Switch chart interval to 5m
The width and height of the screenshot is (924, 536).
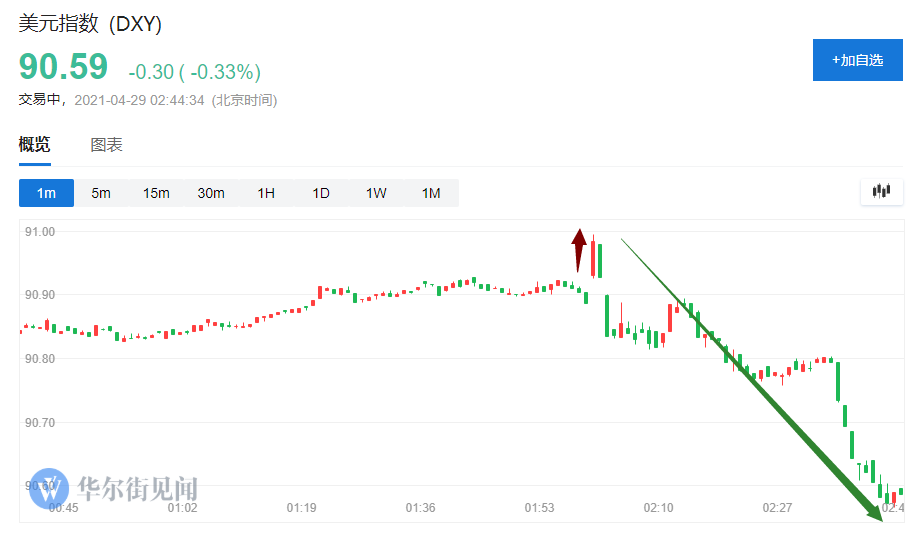point(101,193)
